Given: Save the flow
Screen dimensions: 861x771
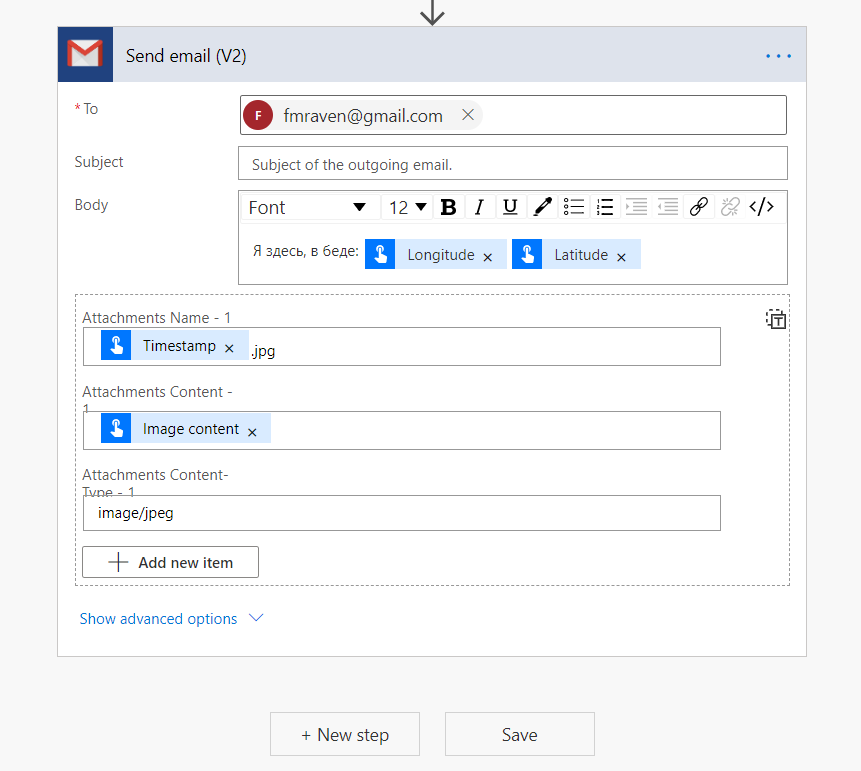Looking at the screenshot, I should pyautogui.click(x=520, y=734).
